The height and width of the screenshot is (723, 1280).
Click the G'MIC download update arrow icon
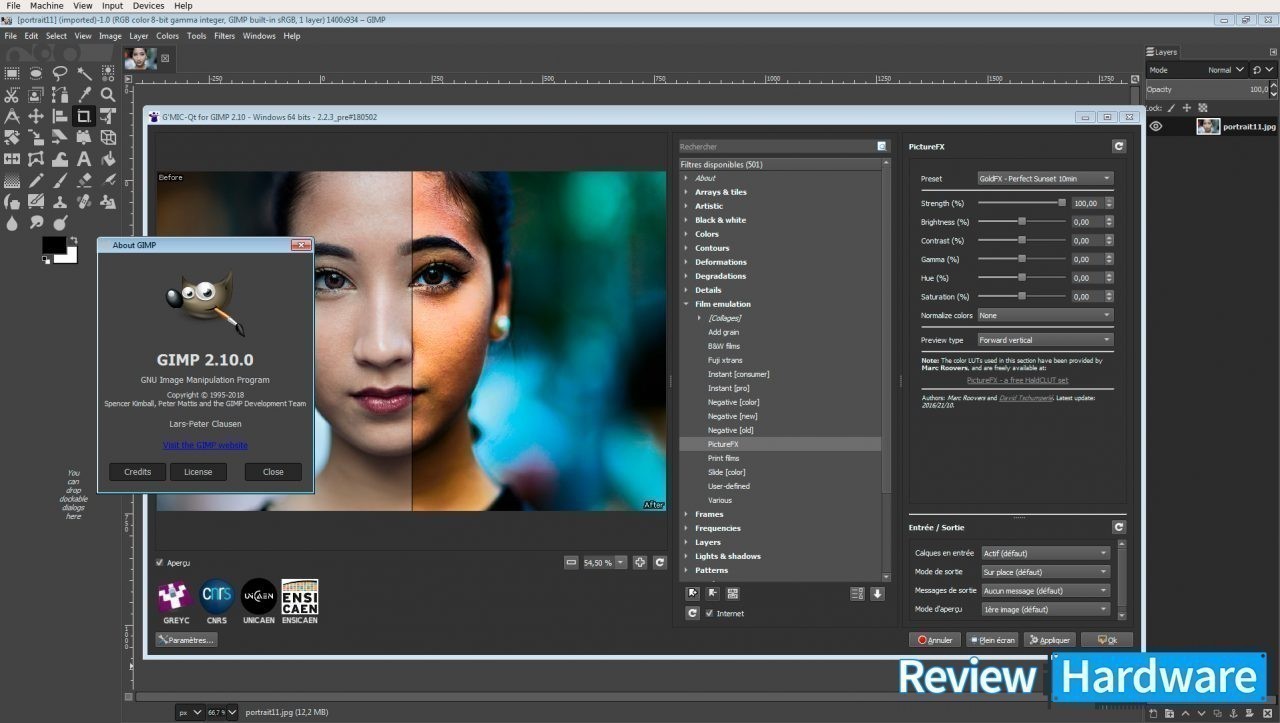click(x=877, y=593)
